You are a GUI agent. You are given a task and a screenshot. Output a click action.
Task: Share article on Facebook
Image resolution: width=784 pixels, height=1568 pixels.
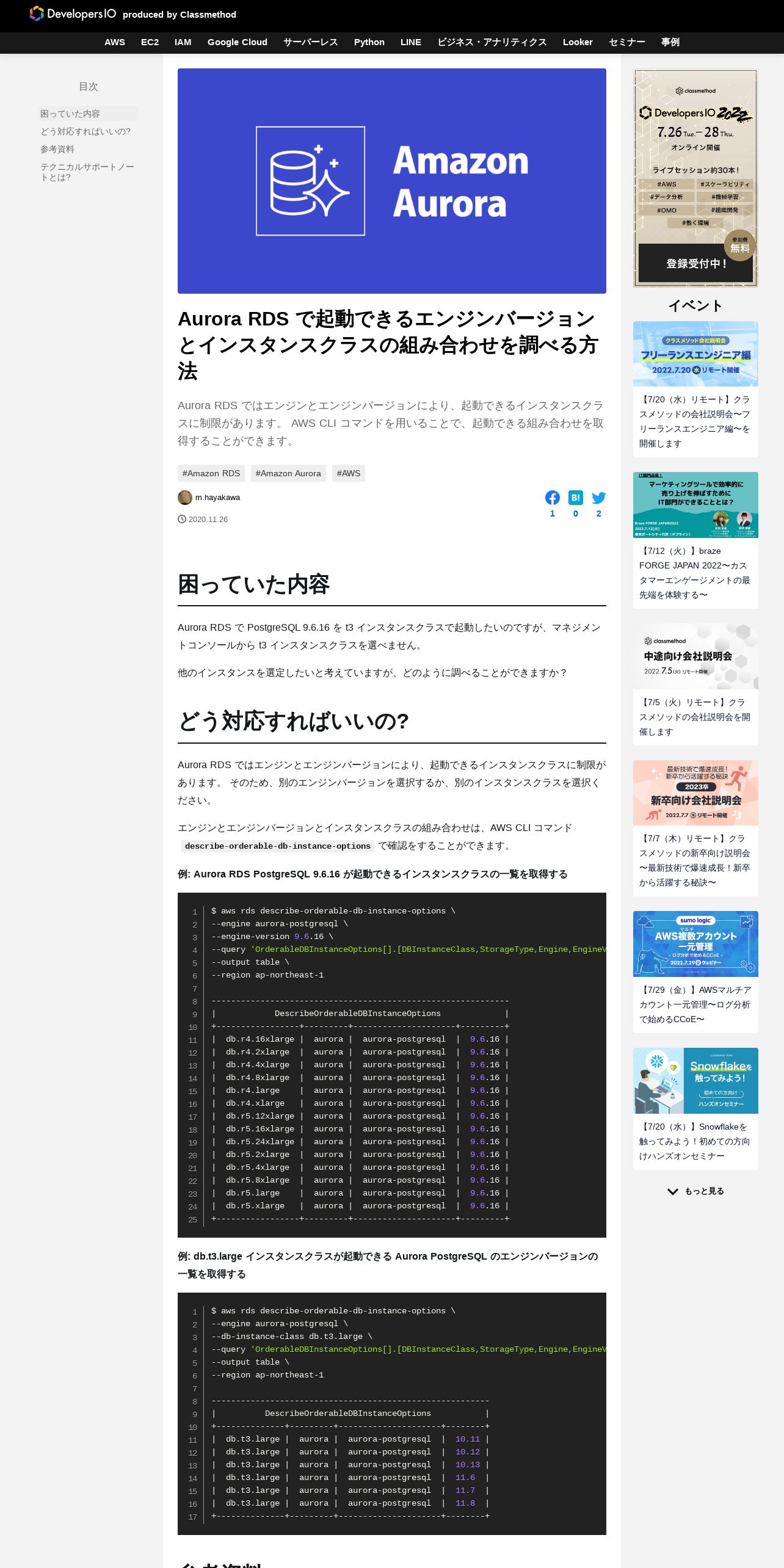[553, 498]
